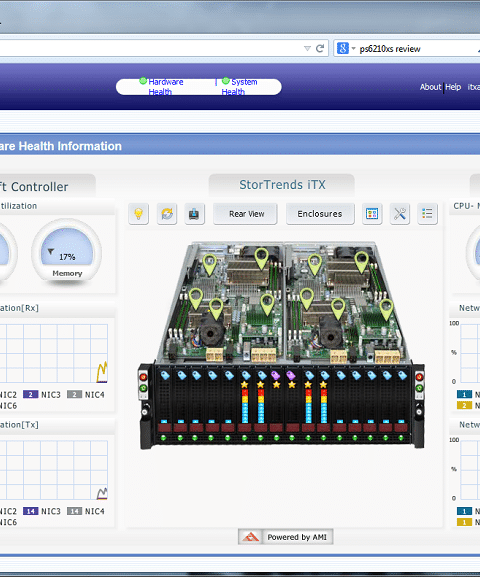Open the colored grid view icon

[372, 214]
